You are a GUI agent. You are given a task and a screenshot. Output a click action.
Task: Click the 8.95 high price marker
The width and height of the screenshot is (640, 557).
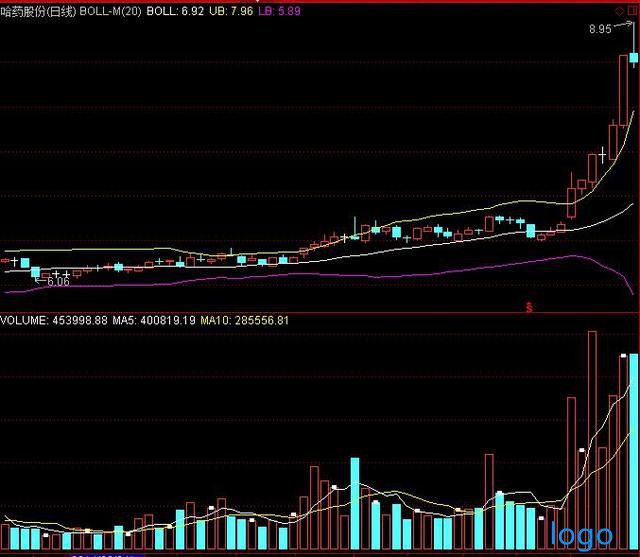tap(600, 30)
